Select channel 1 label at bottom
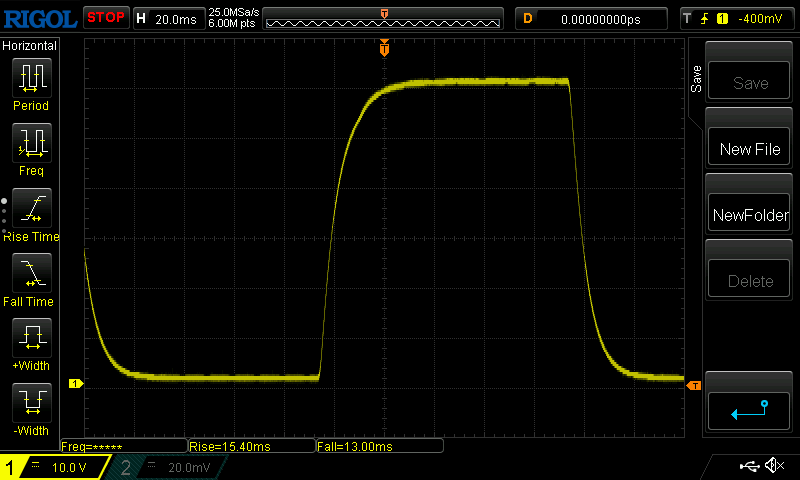Screen dimensions: 800x480 tap(10, 467)
